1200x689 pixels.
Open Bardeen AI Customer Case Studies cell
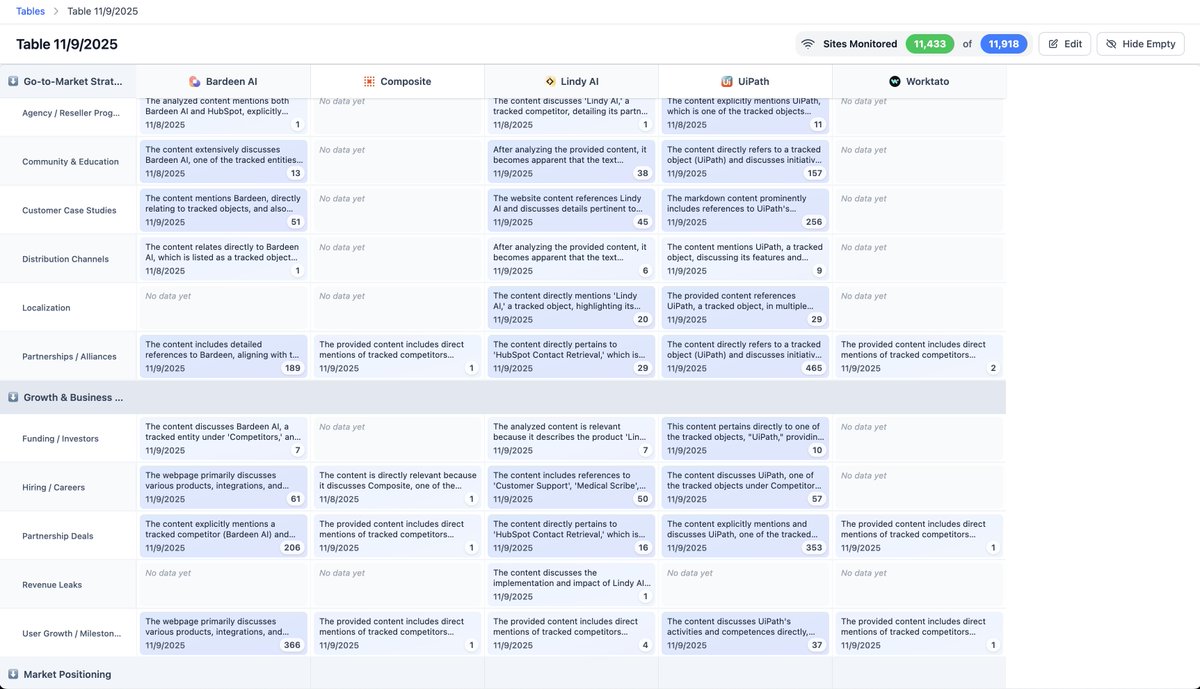(x=223, y=210)
